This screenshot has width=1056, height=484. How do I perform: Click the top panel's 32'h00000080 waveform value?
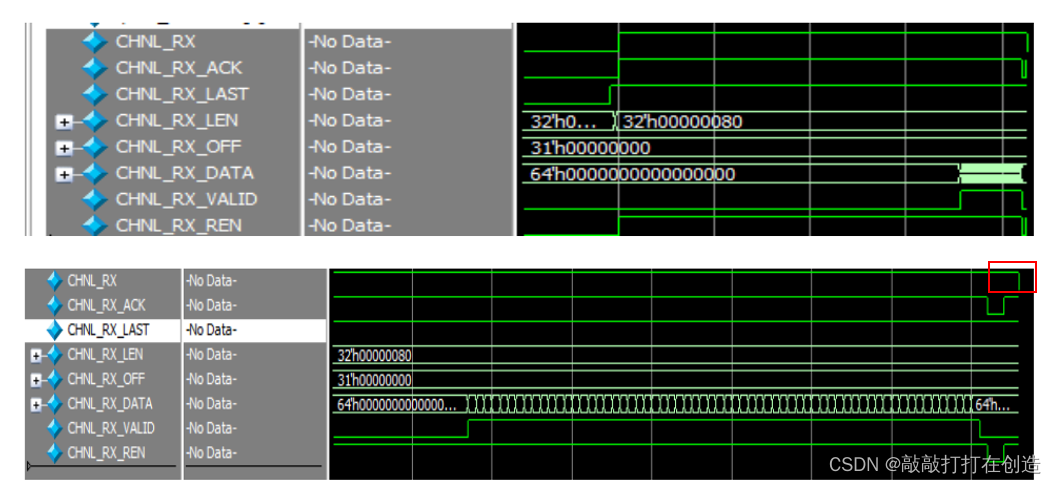tap(683, 122)
